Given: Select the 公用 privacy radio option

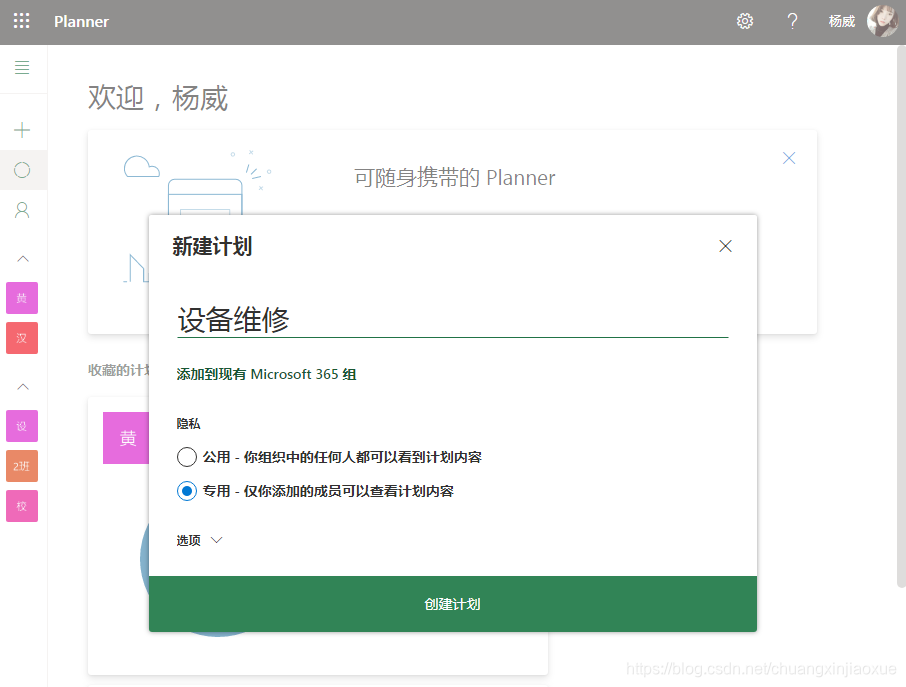Looking at the screenshot, I should (x=187, y=457).
